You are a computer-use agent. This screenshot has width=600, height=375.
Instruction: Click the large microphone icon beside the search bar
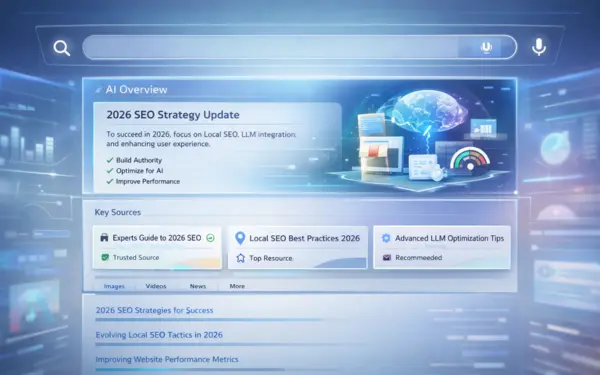coord(539,47)
